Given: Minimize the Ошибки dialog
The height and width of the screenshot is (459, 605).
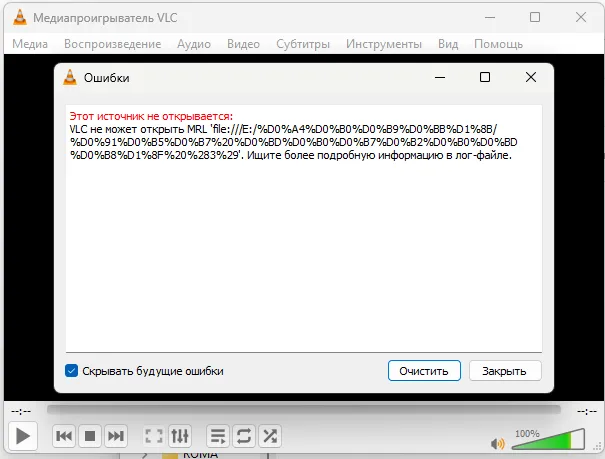Looking at the screenshot, I should tap(440, 77).
